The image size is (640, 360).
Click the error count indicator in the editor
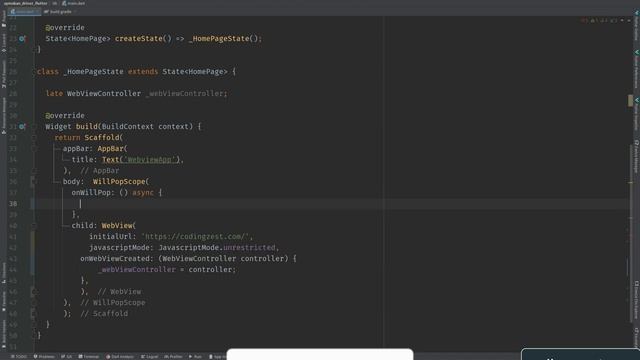[584, 20]
